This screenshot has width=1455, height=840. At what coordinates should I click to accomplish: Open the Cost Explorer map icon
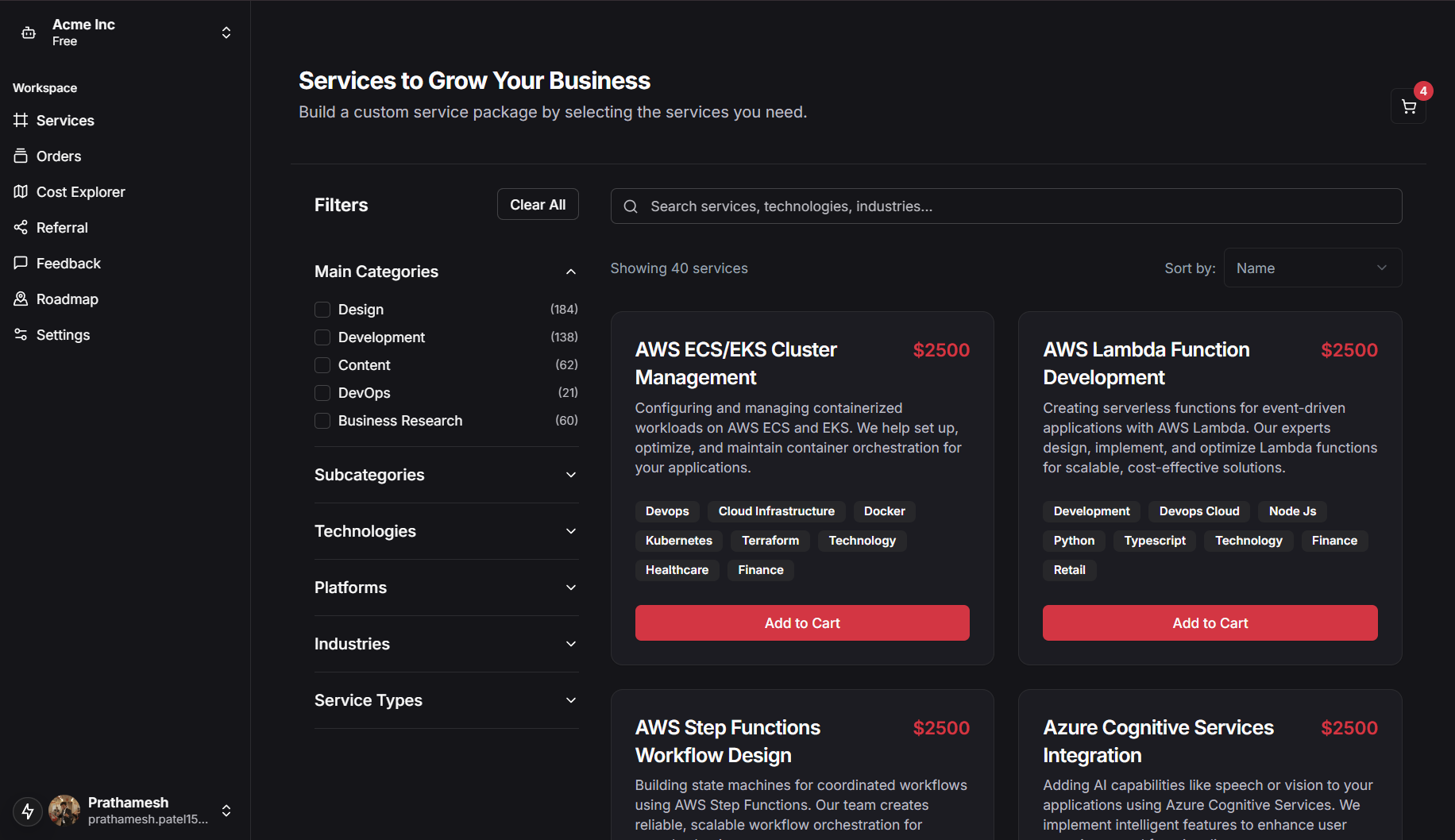(21, 192)
